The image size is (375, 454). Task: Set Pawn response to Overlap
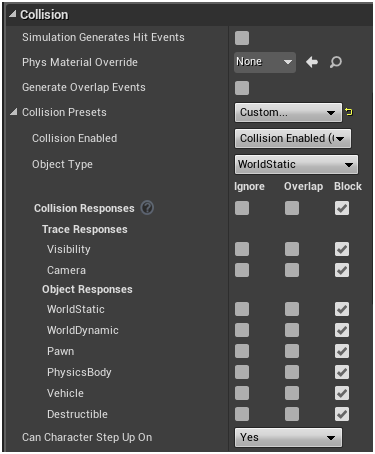click(x=292, y=351)
